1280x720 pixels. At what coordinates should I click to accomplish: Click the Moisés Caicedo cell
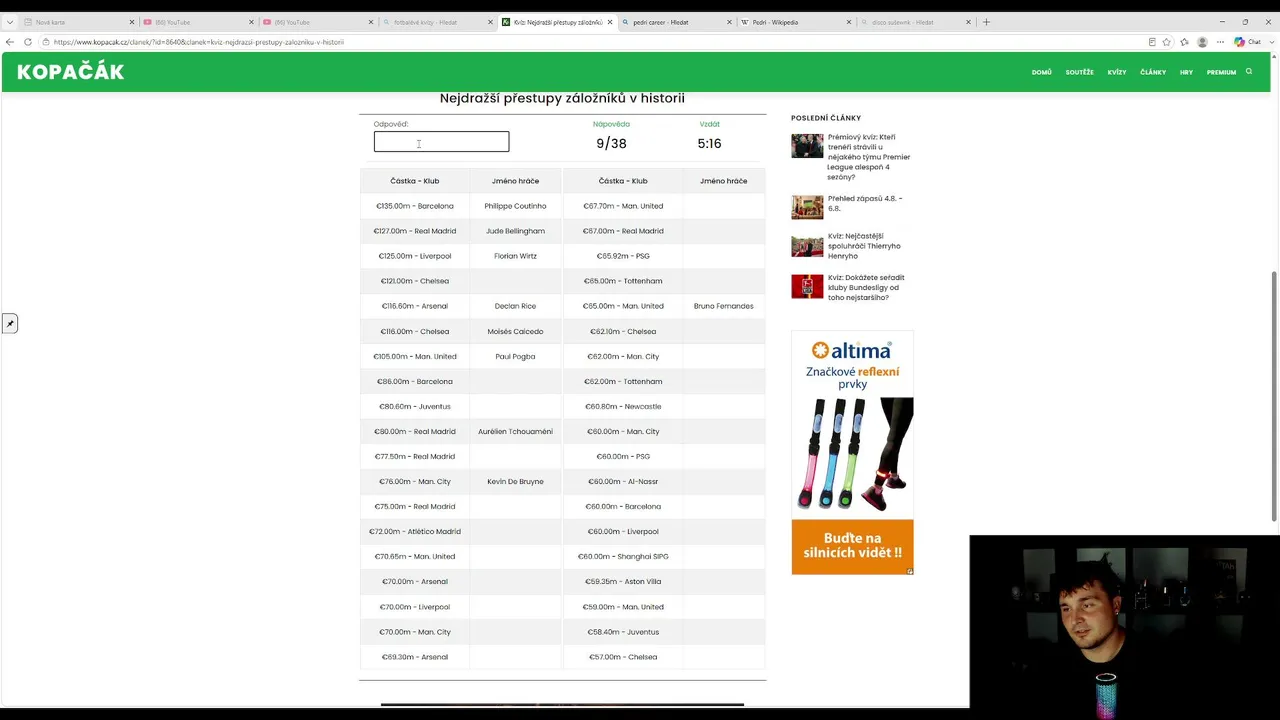pyautogui.click(x=515, y=331)
